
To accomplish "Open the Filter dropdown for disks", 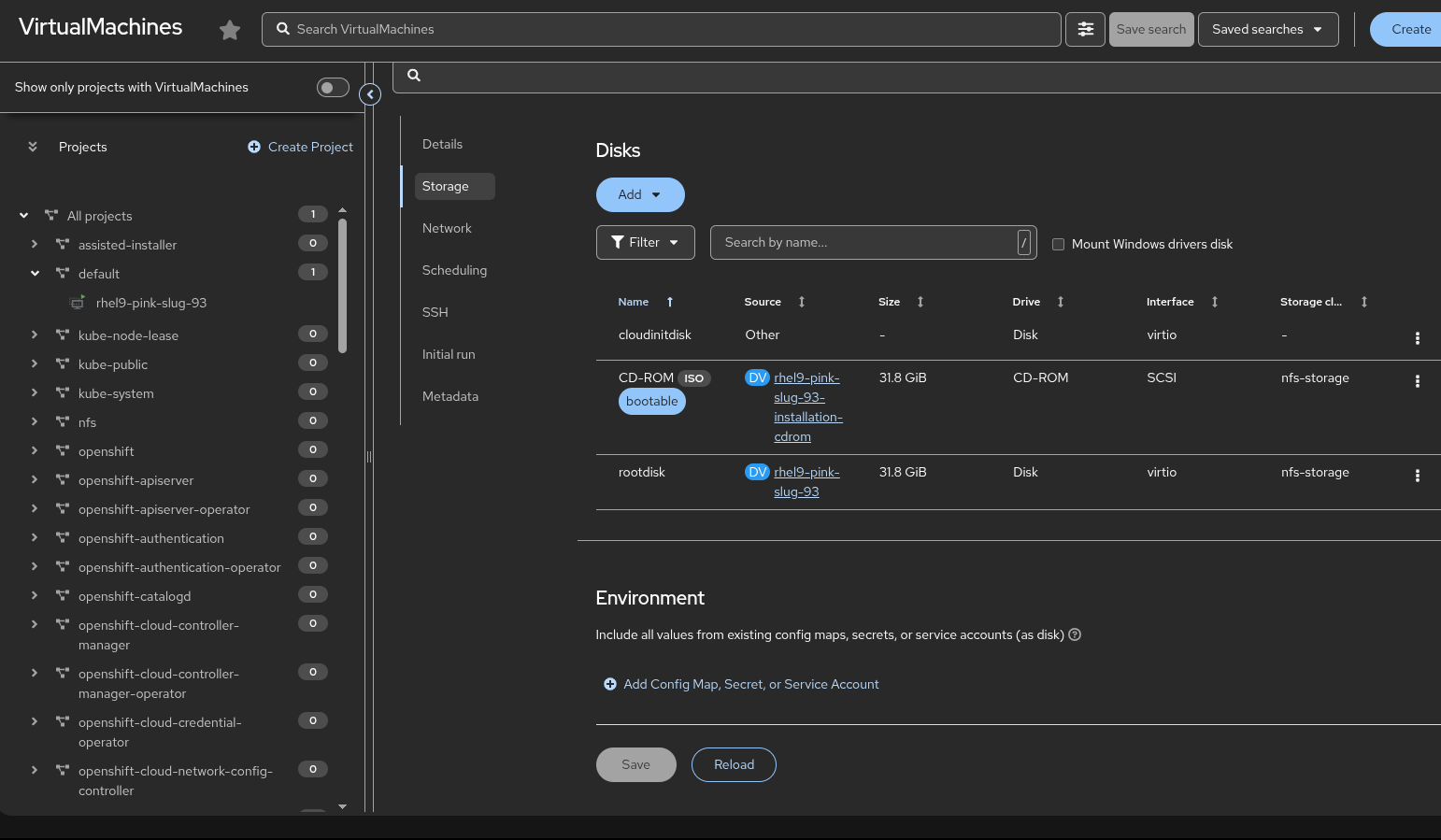I will tap(645, 243).
